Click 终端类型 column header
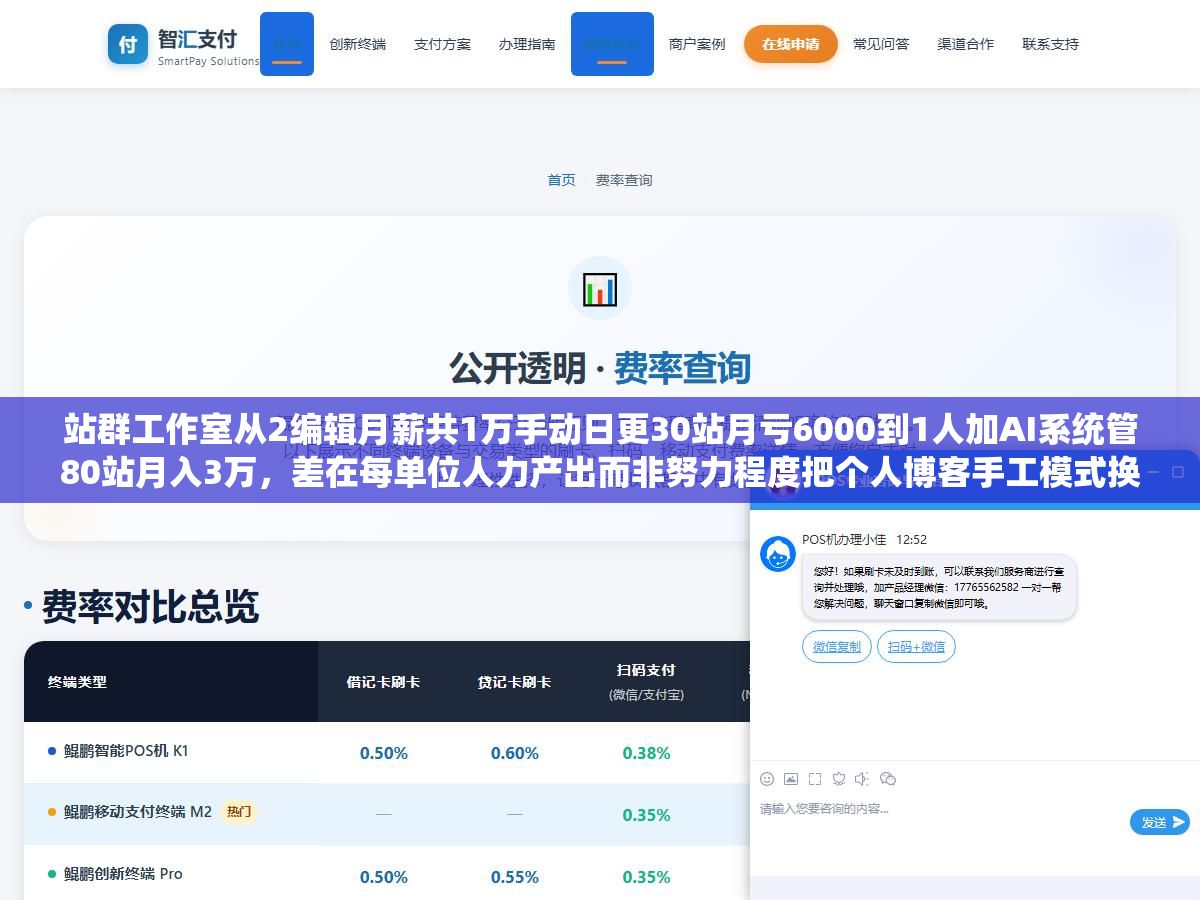This screenshot has height=900, width=1200. [77, 682]
